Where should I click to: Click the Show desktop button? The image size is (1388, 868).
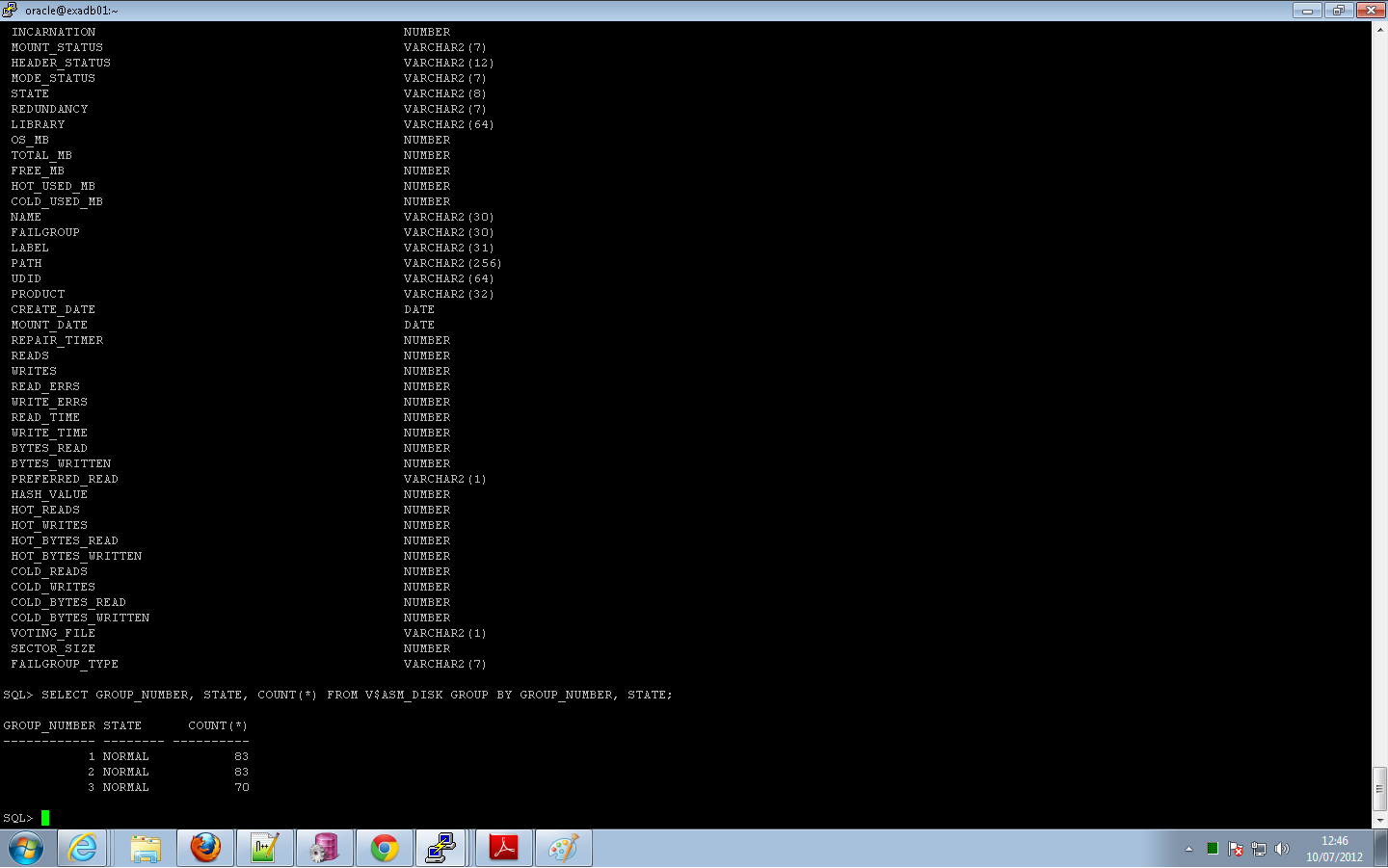click(1380, 849)
